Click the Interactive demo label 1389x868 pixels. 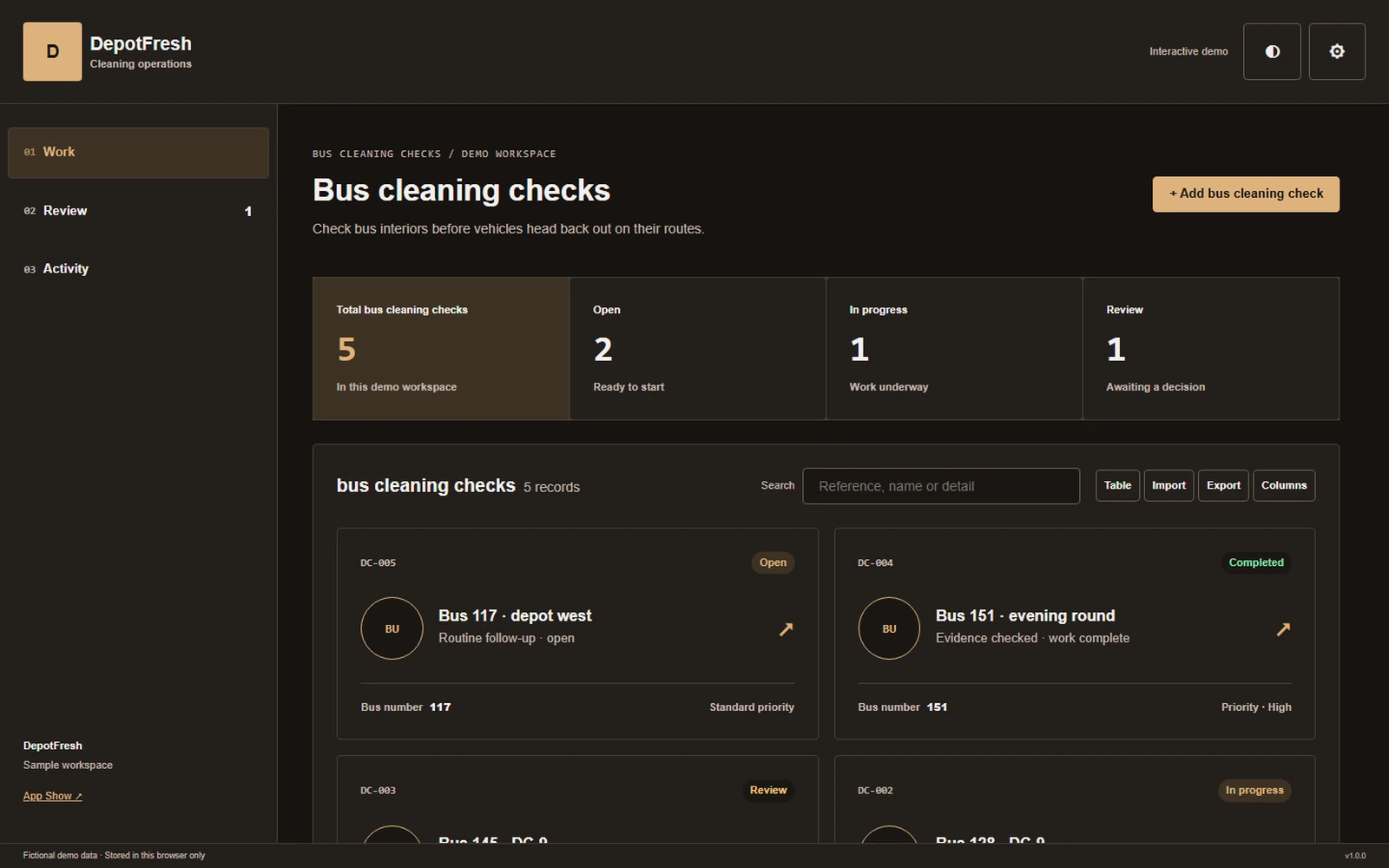(x=1188, y=52)
